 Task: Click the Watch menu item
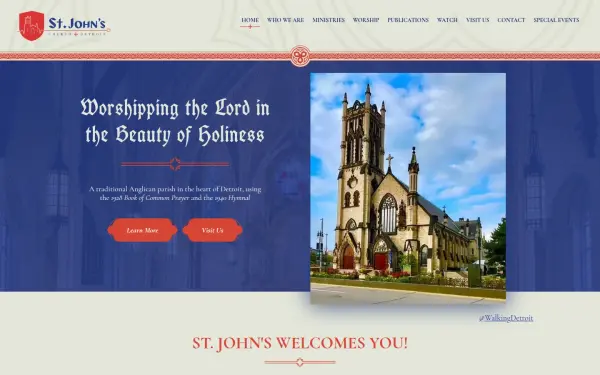point(447,20)
